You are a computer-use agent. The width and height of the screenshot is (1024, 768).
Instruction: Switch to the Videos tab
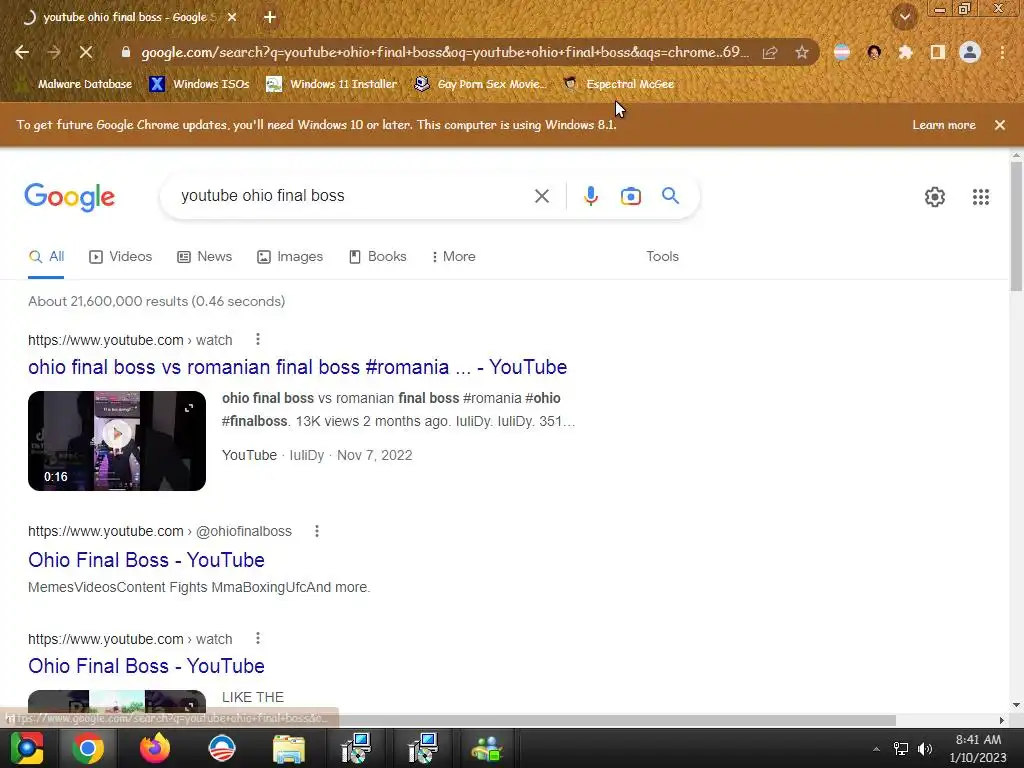point(121,257)
